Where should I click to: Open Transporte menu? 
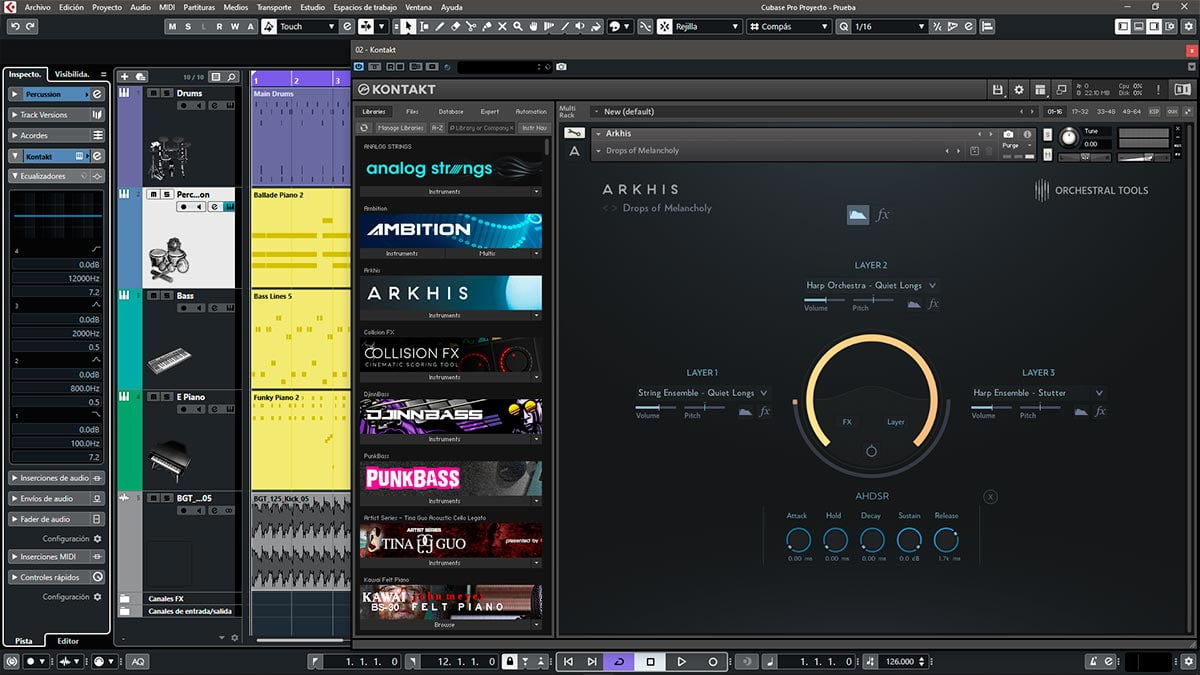click(x=274, y=7)
